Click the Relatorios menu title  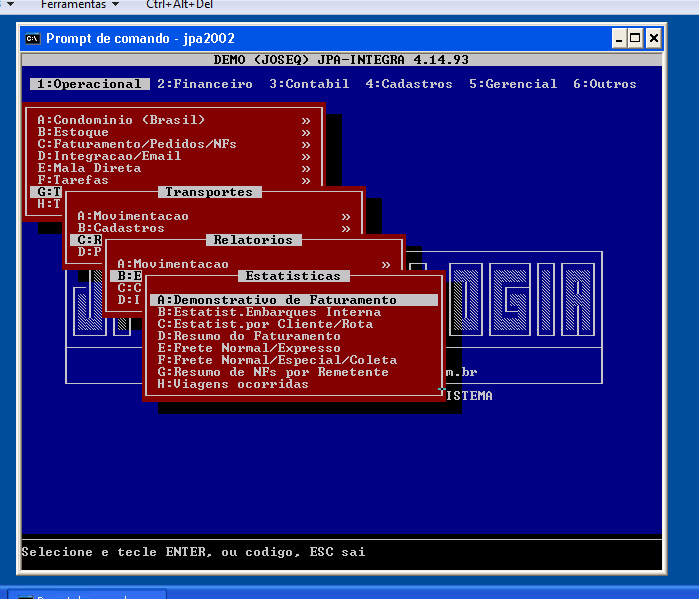(254, 240)
